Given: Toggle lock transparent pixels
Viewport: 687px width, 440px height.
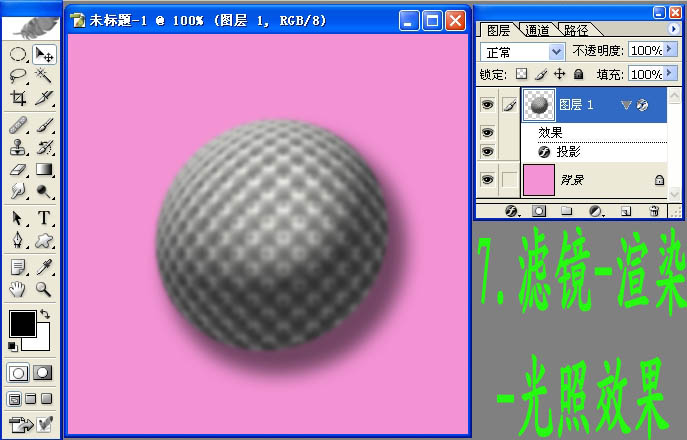Looking at the screenshot, I should pos(521,74).
